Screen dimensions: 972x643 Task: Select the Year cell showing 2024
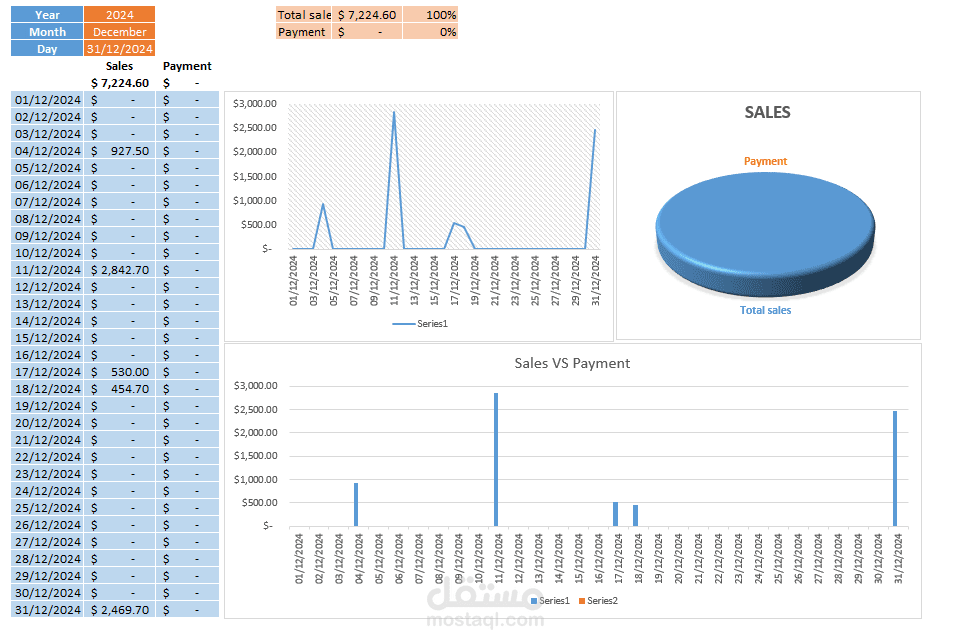[x=120, y=14]
